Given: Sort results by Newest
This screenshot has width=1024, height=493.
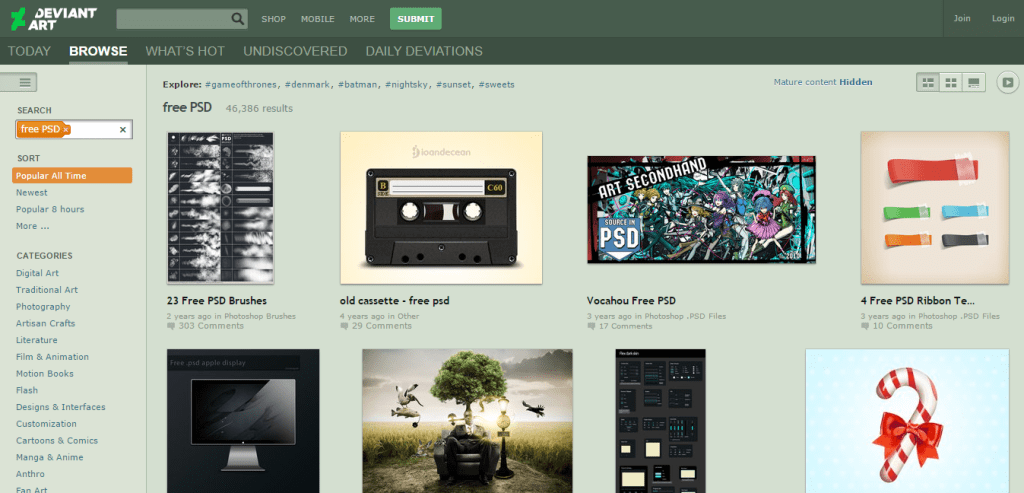Looking at the screenshot, I should pyautogui.click(x=31, y=193).
